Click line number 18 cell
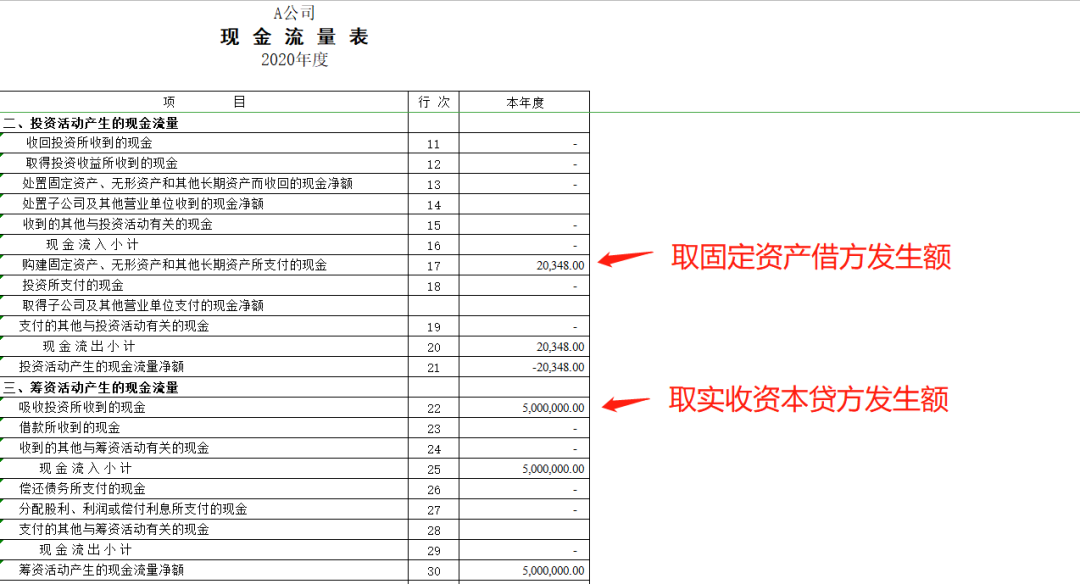The height and width of the screenshot is (584, 1080). 433,286
